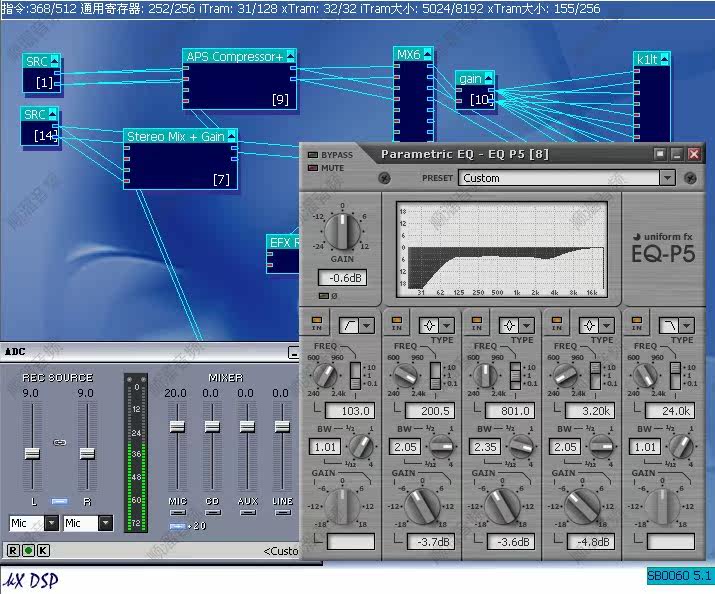Collapse the SRC [1] module arrow

55,61
